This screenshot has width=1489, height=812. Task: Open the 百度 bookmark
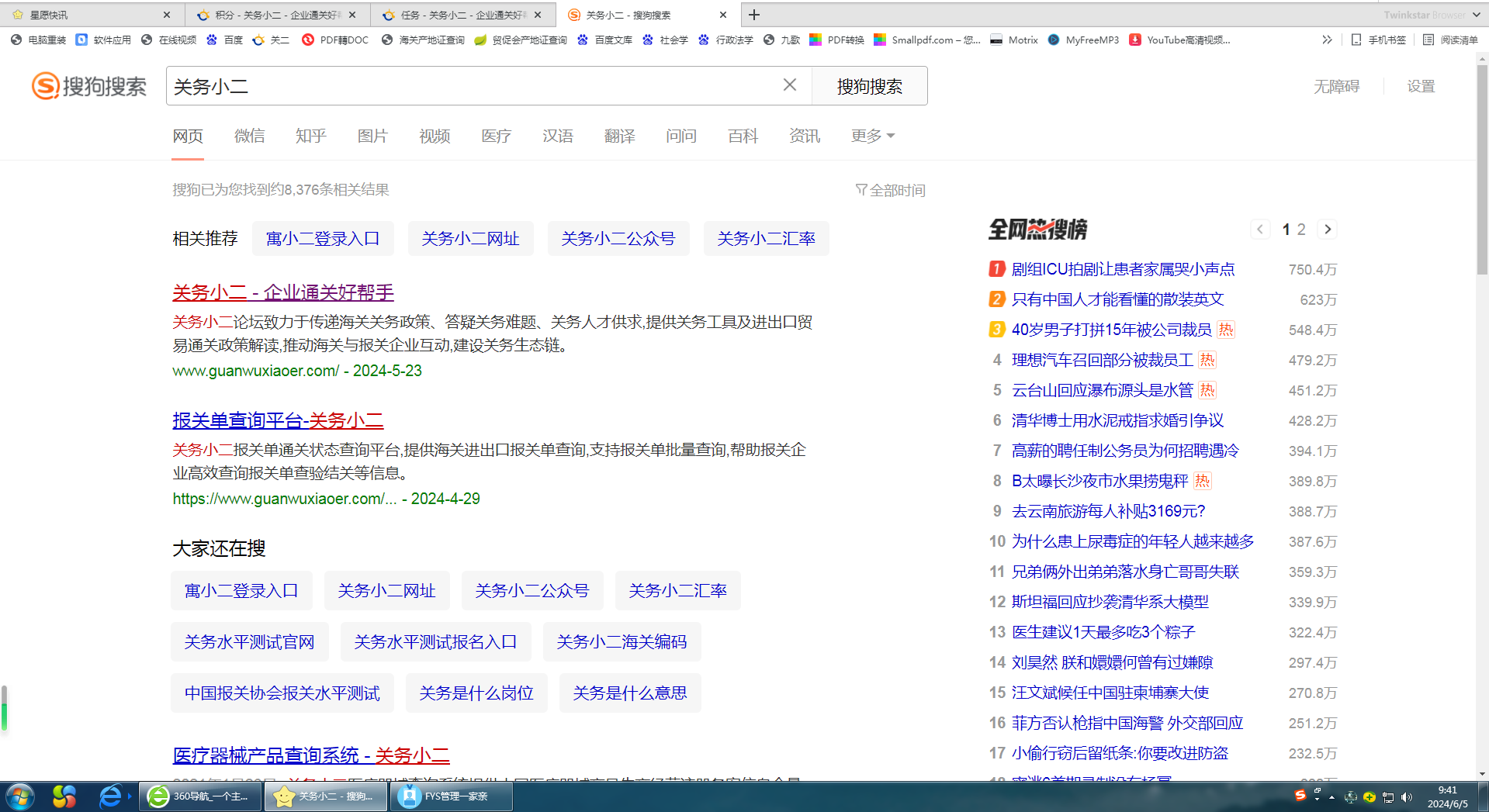tap(224, 40)
